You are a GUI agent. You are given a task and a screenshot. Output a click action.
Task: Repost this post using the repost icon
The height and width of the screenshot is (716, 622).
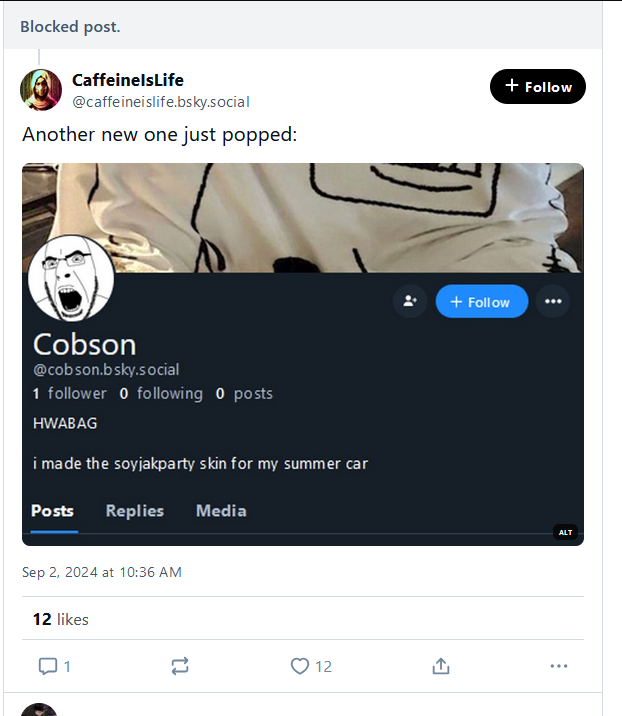pos(180,666)
